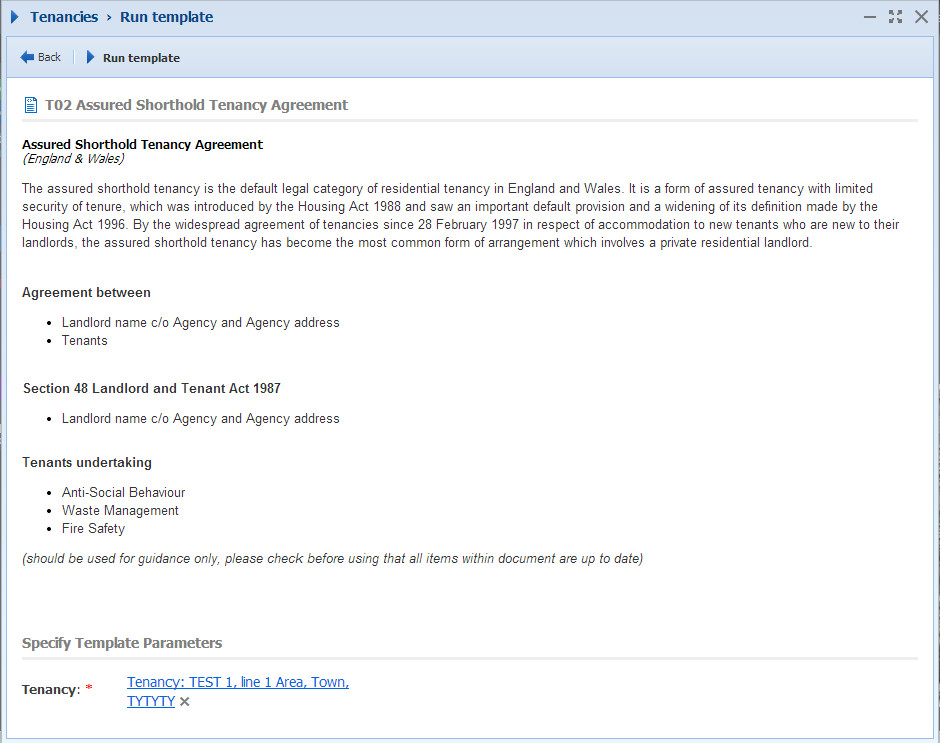Click the blue triangle icon before Tenancies
Viewport: 940px width, 743px height.
[15, 17]
